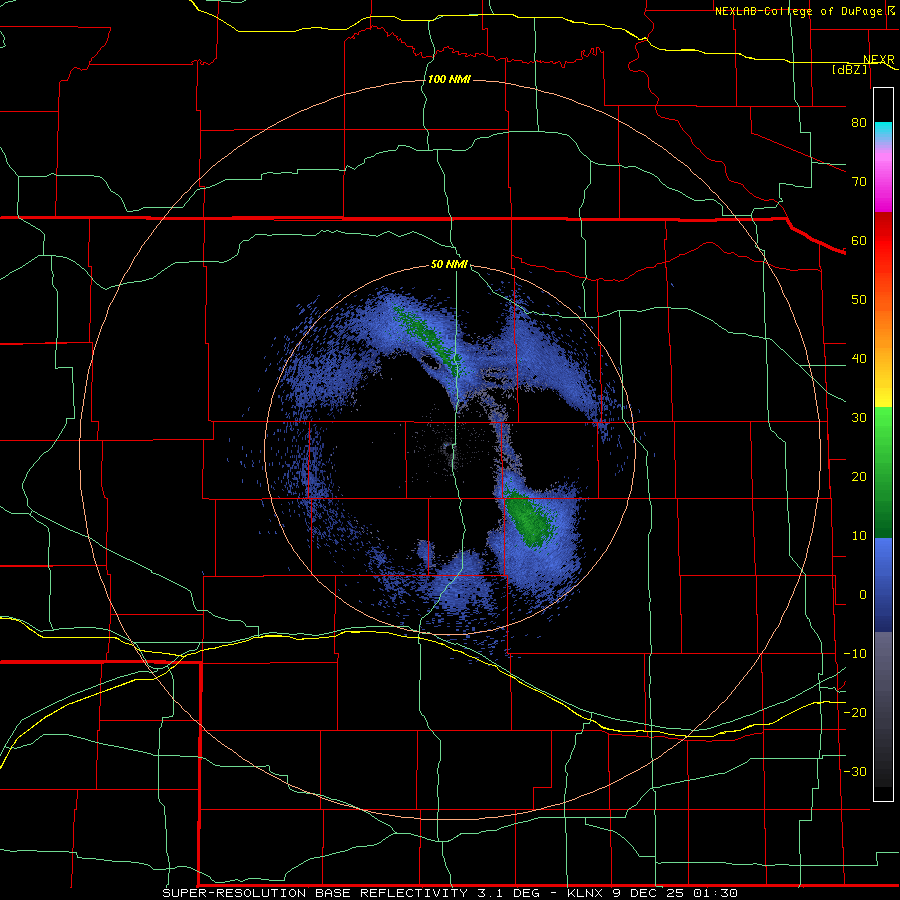Screen dimensions: 900x900
Task: Click the 0 value on the dBZ scale
Action: 863,595
